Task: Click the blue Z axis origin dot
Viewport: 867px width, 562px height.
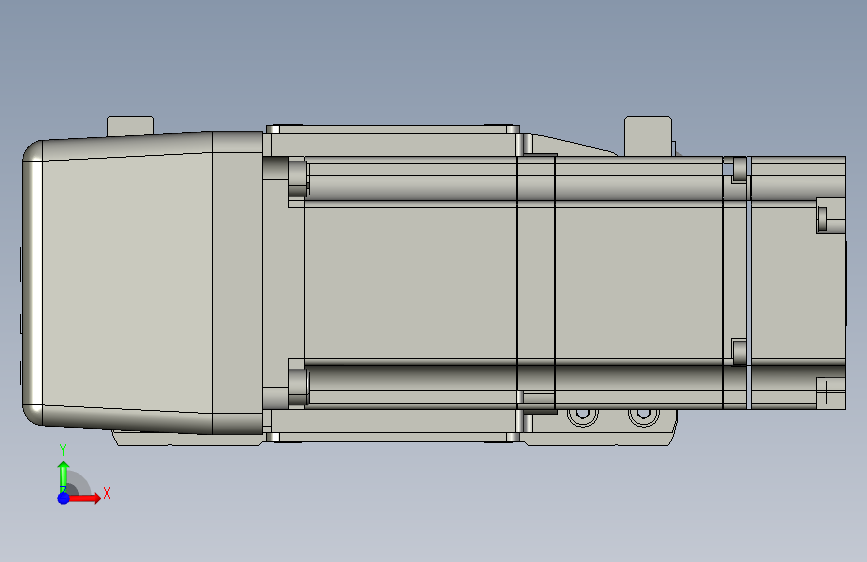Action: 64,498
